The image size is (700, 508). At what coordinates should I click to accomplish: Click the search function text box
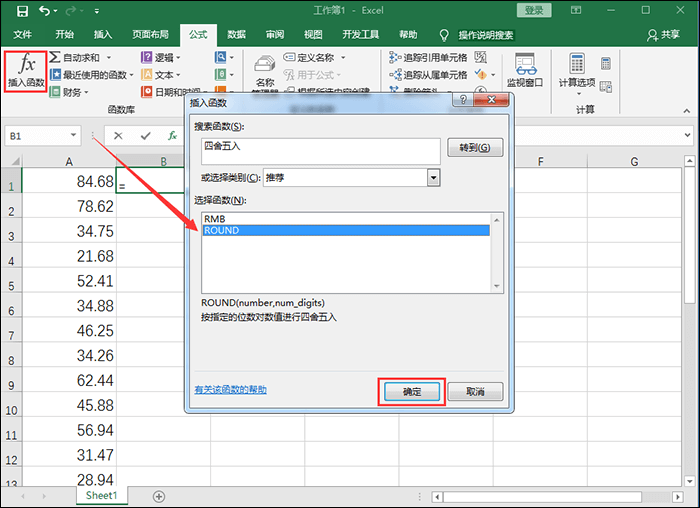[321, 151]
